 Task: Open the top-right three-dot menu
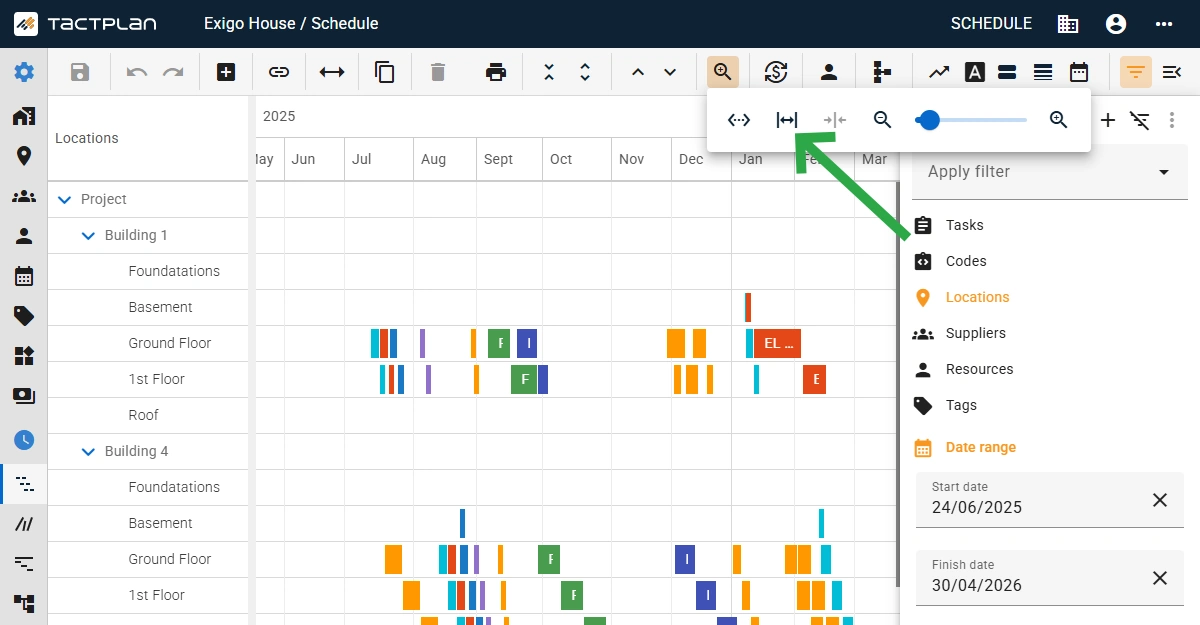(1164, 24)
